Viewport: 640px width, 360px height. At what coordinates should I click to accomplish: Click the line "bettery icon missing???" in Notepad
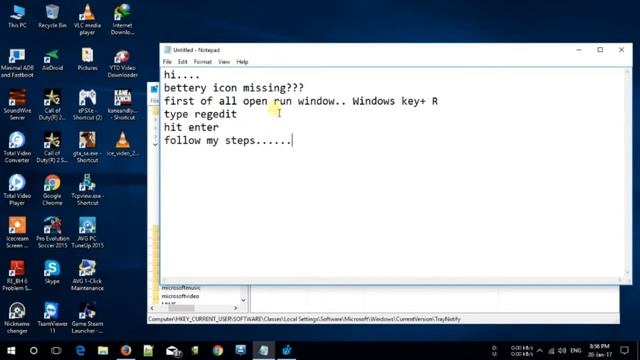(233, 88)
